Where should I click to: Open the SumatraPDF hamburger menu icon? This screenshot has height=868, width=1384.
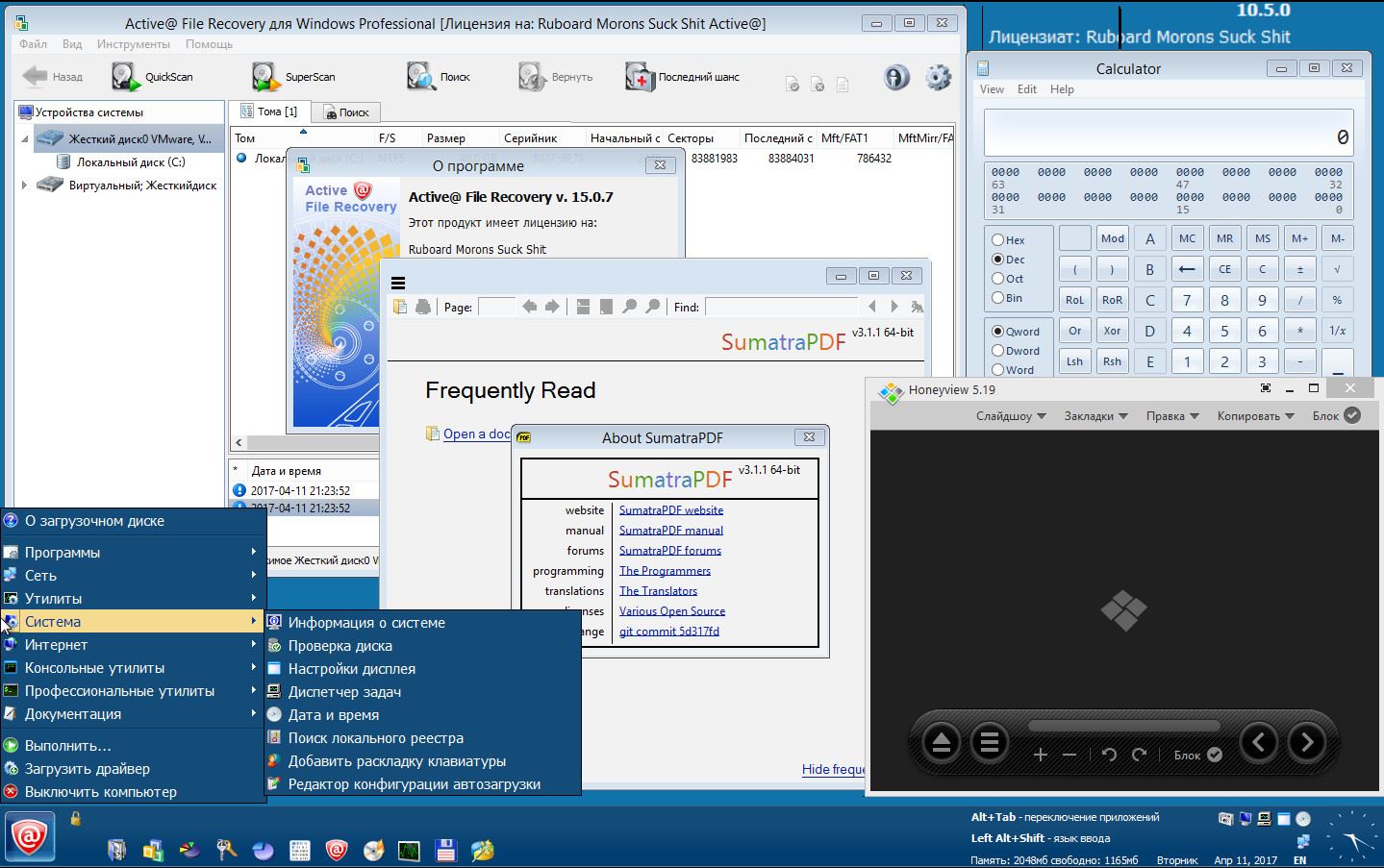(398, 283)
